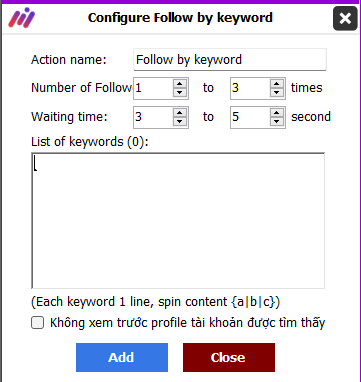This screenshot has width=361, height=382.
Task: Click the minimum Number of Follow field
Action: coord(153,88)
